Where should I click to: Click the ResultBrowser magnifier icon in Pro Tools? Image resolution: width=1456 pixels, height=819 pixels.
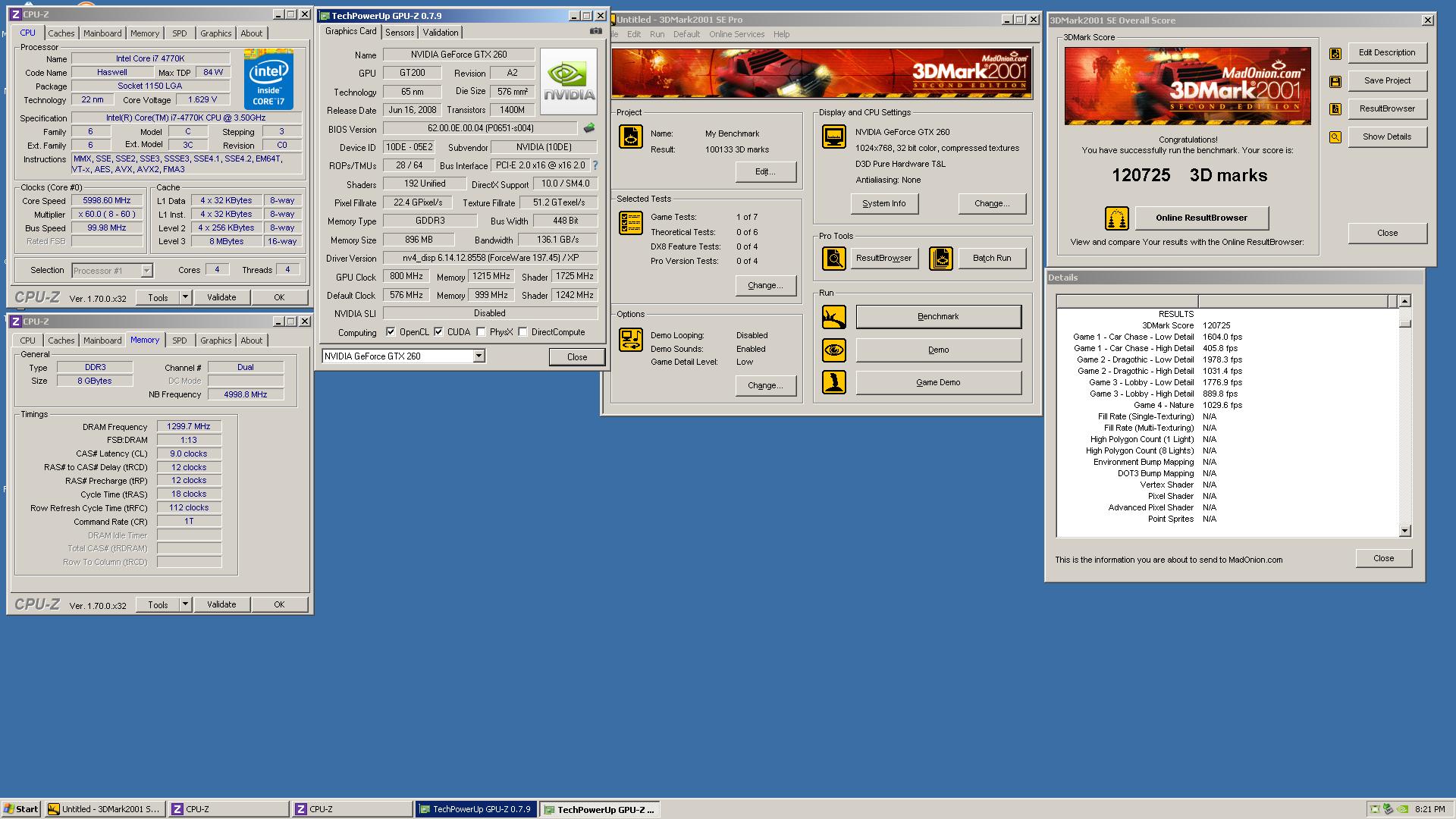(834, 259)
